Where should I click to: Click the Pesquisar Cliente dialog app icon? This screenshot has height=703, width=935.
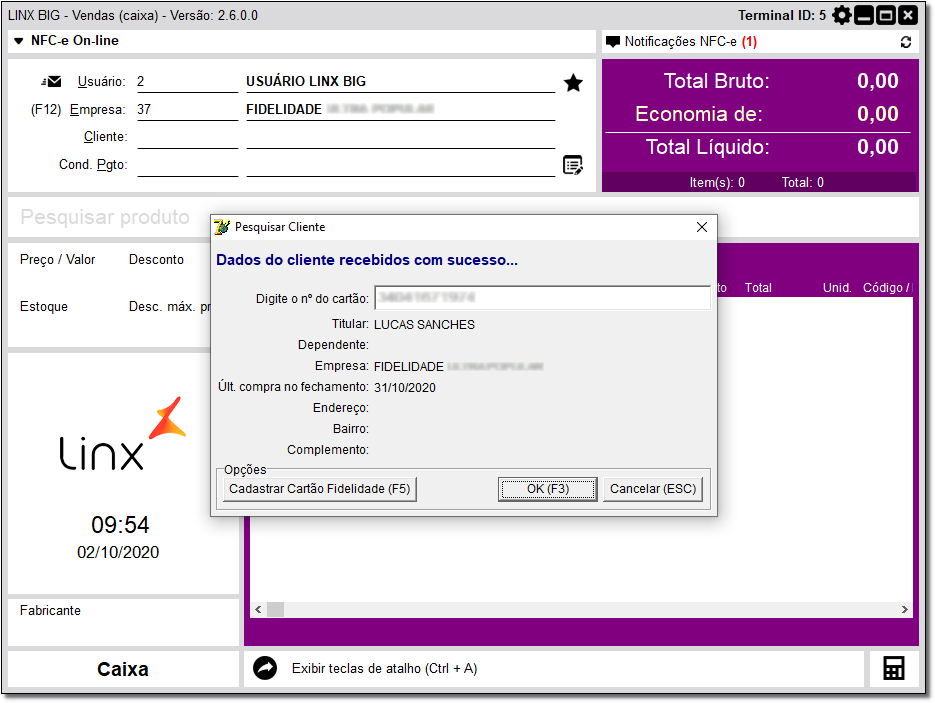coord(222,227)
